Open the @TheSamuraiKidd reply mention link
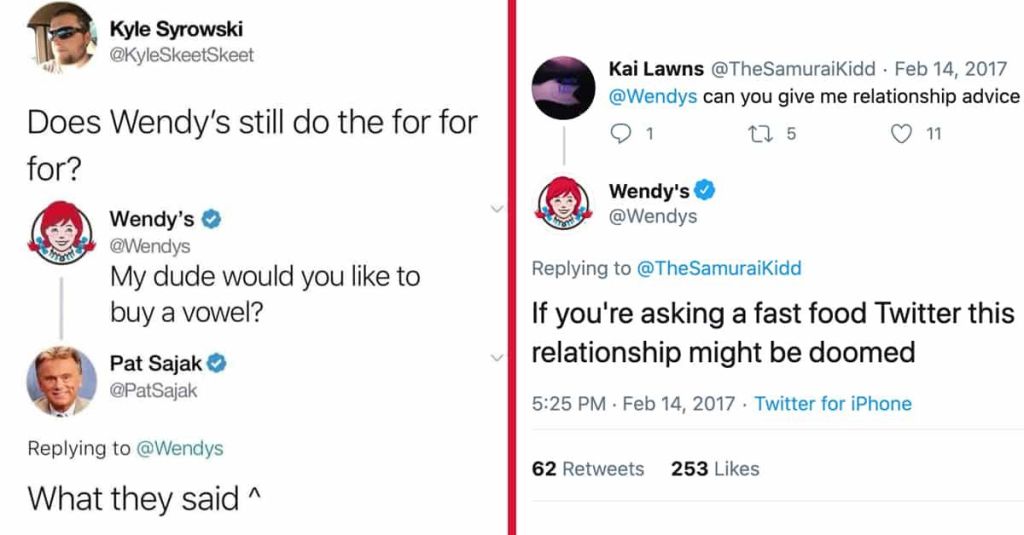Image resolution: width=1024 pixels, height=535 pixels. [719, 268]
